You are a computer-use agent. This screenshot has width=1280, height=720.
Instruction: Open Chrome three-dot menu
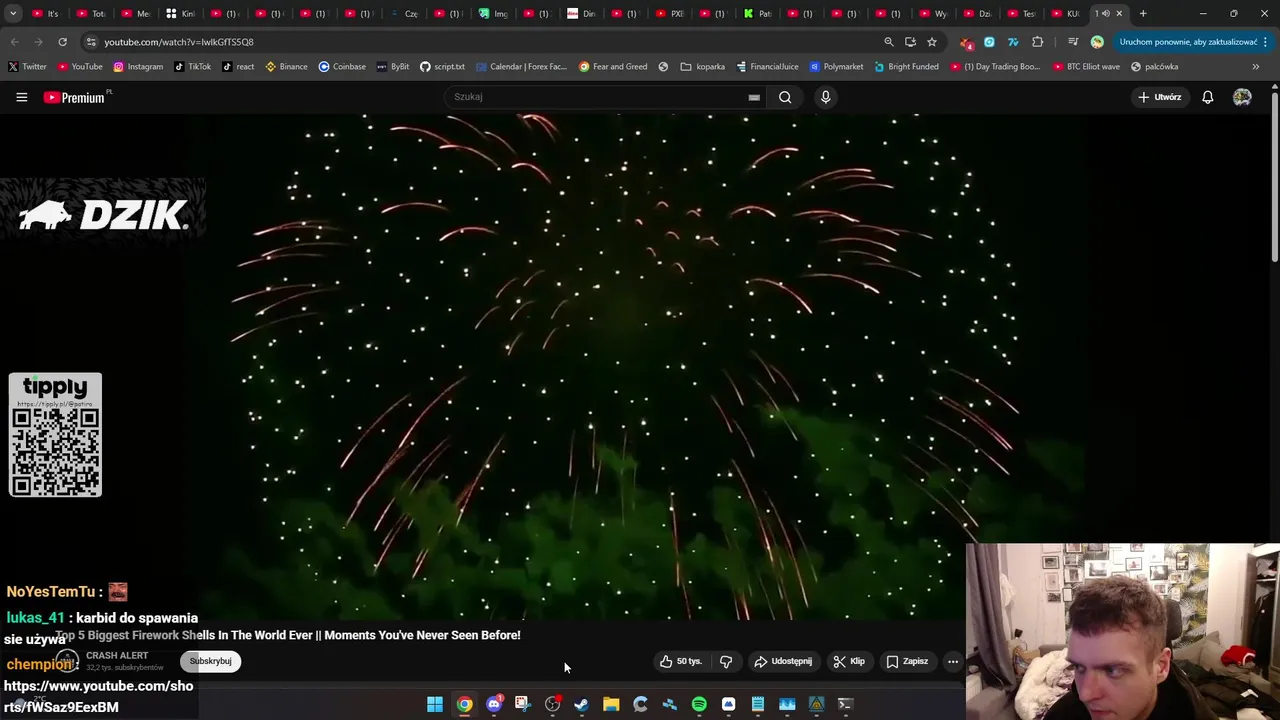pos(1266,42)
